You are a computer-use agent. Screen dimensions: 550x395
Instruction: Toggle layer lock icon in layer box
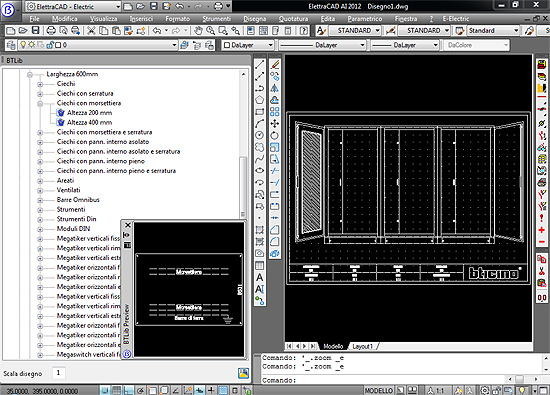tap(51, 45)
